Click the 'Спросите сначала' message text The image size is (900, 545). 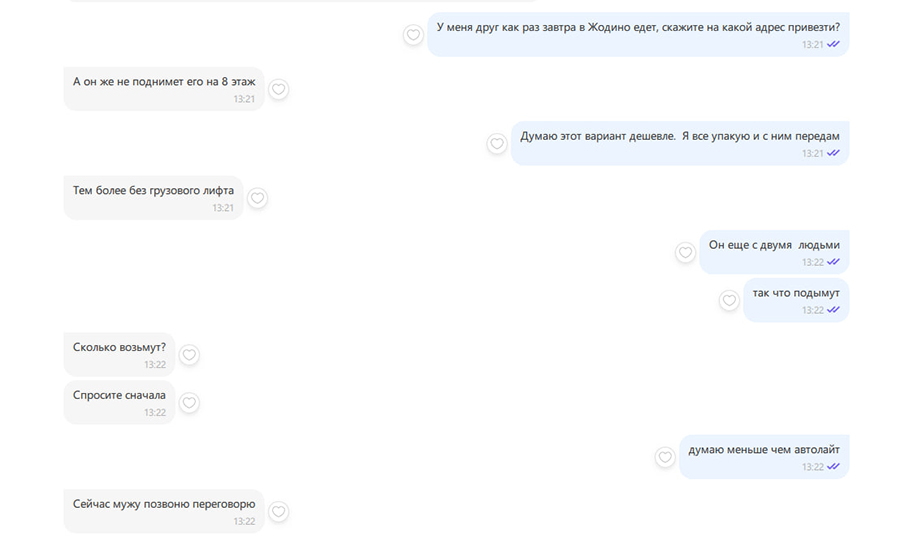point(119,395)
